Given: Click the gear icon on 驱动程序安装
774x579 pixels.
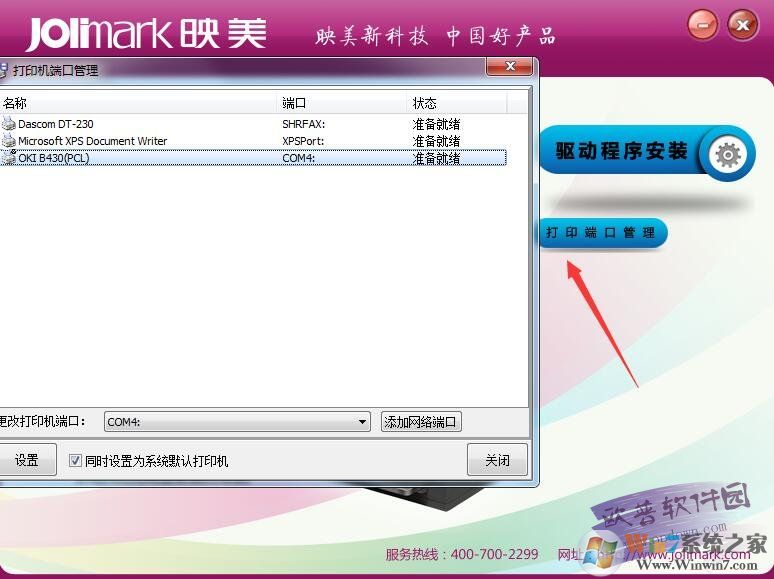Looking at the screenshot, I should pos(728,155).
